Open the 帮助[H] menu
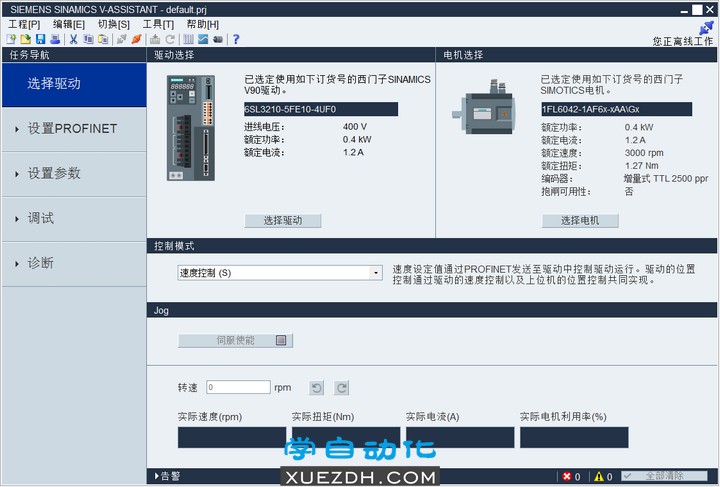The image size is (720, 487). (x=202, y=24)
